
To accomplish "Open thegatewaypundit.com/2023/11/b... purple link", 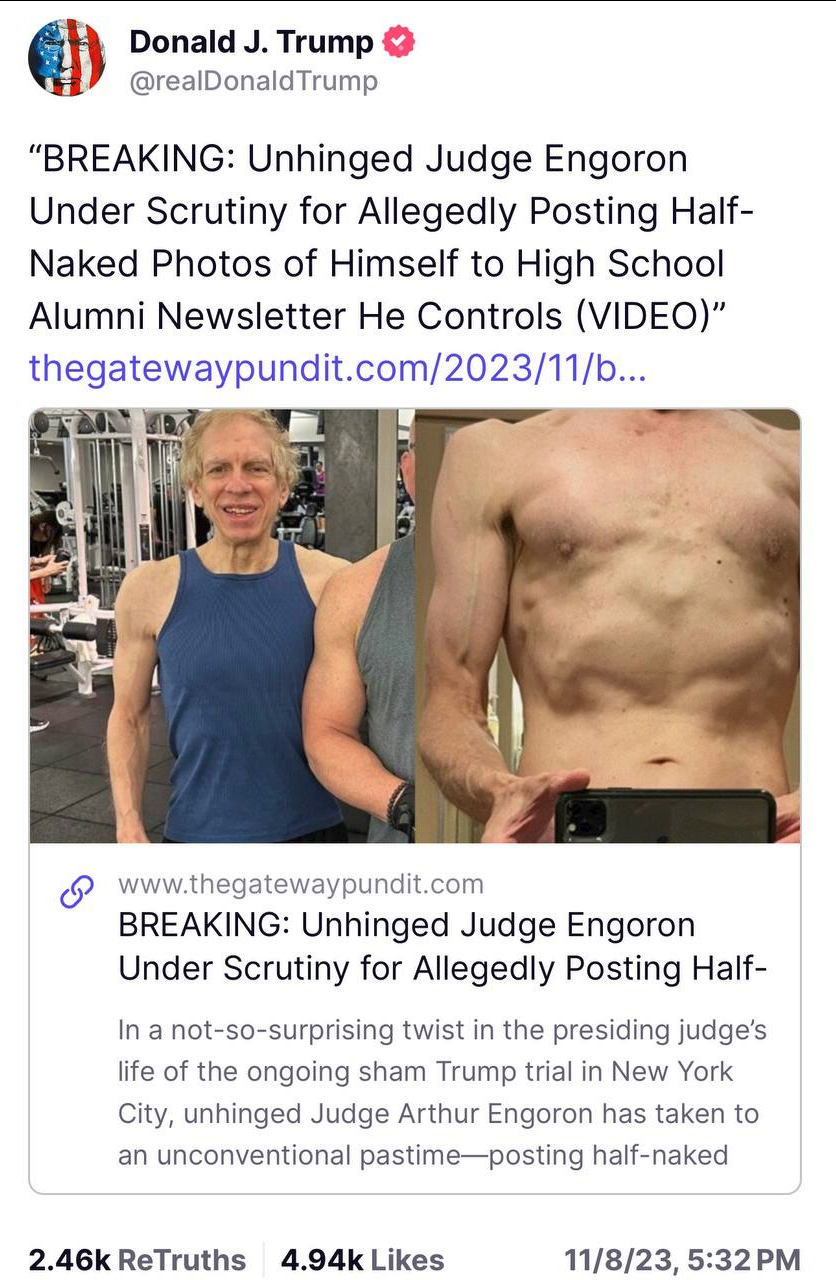I will (x=338, y=368).
